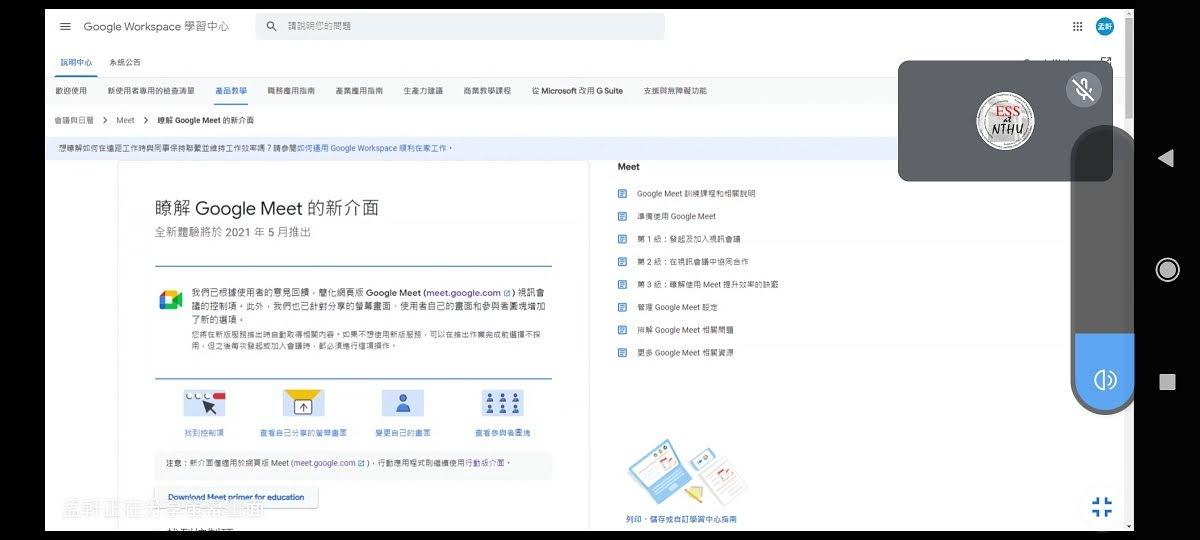The image size is (1200, 540).
Task: Open 第 2 週：在視訊會議中協同合作
Action: click(x=692, y=262)
